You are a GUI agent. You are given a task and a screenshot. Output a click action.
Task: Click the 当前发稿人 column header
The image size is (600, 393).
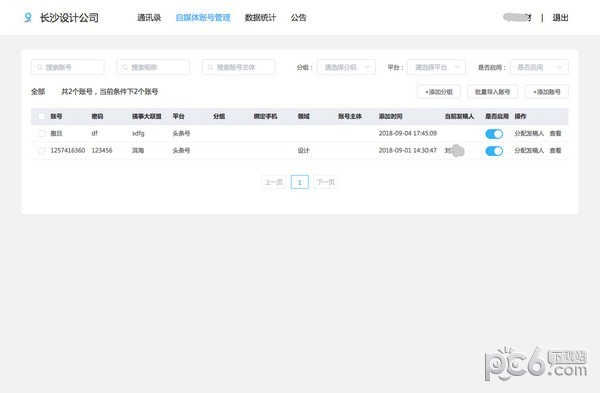pos(459,116)
